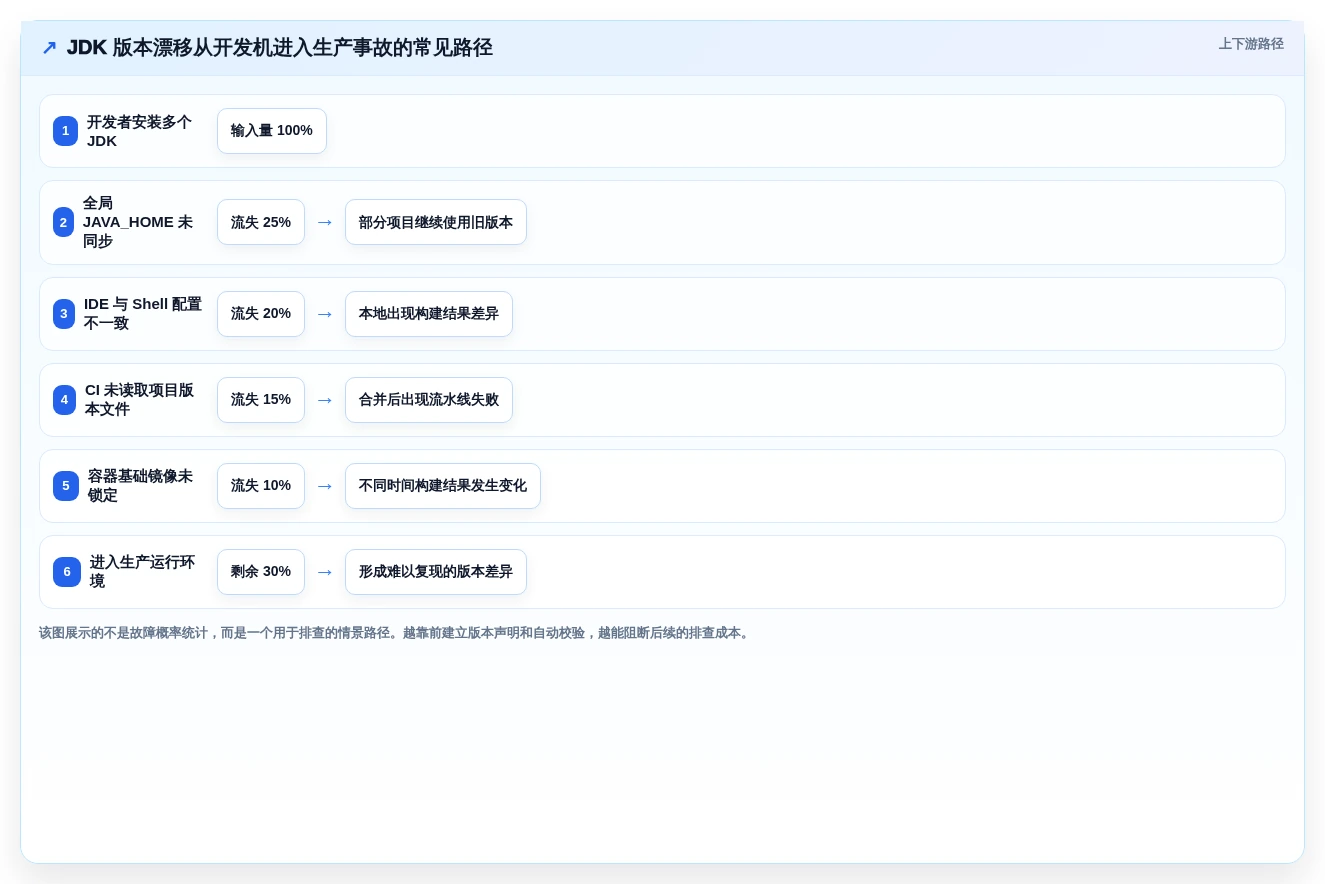Click the 流失 20% chip
The height and width of the screenshot is (884, 1325).
[x=261, y=314]
